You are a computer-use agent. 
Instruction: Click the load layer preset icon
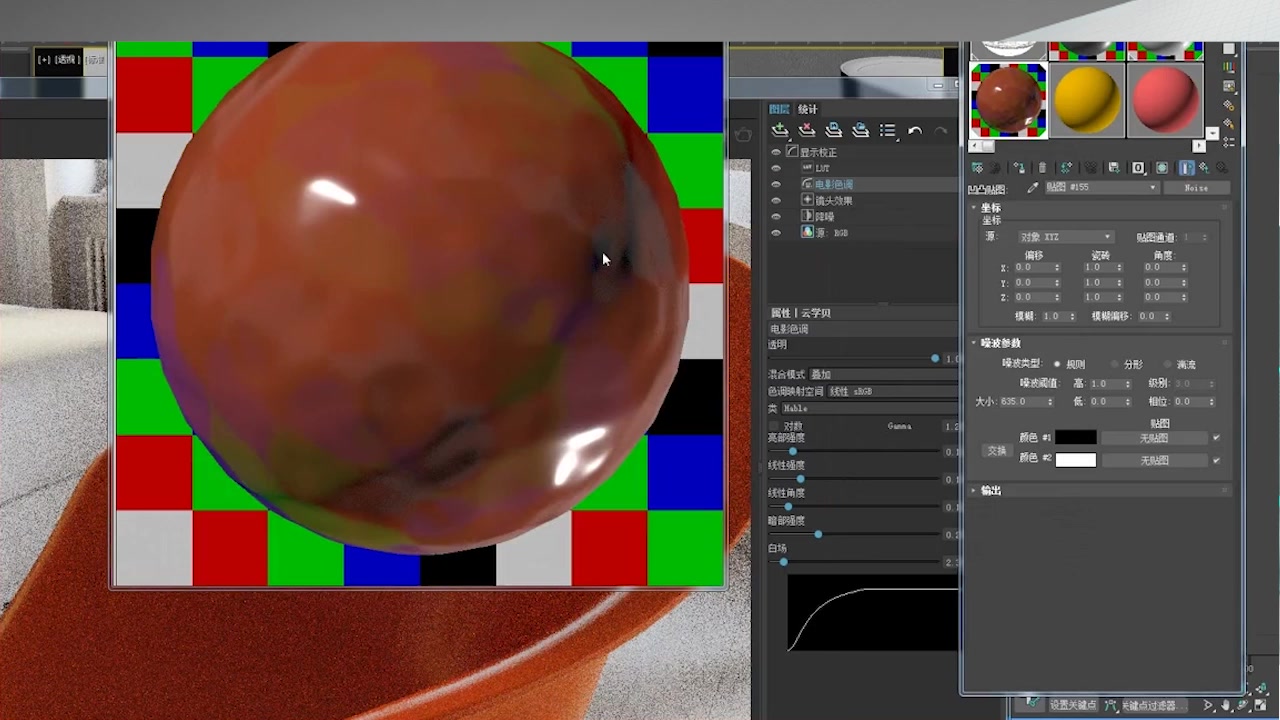point(861,130)
